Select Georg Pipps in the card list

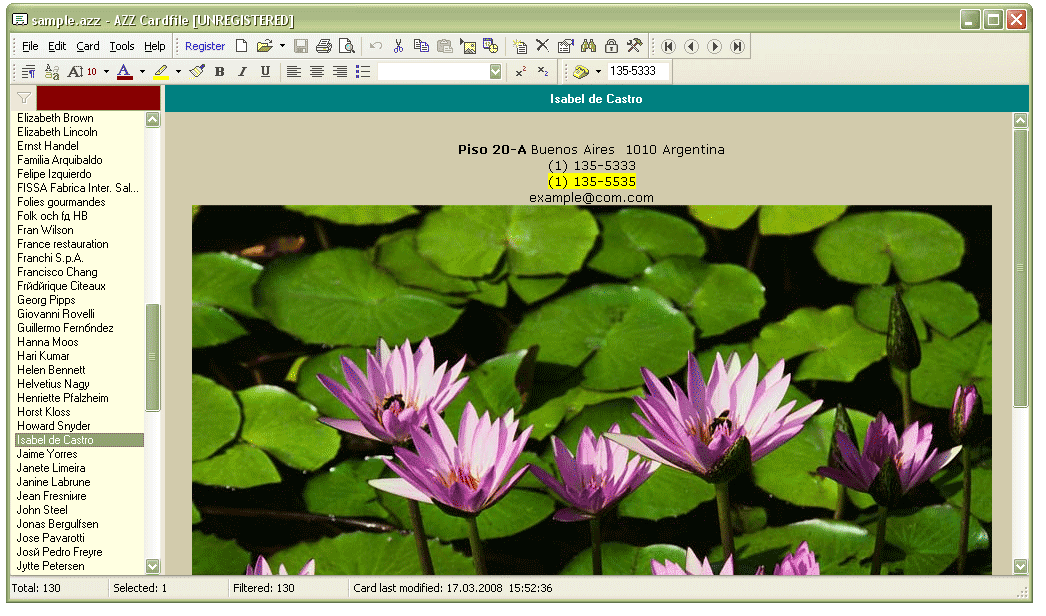point(79,300)
